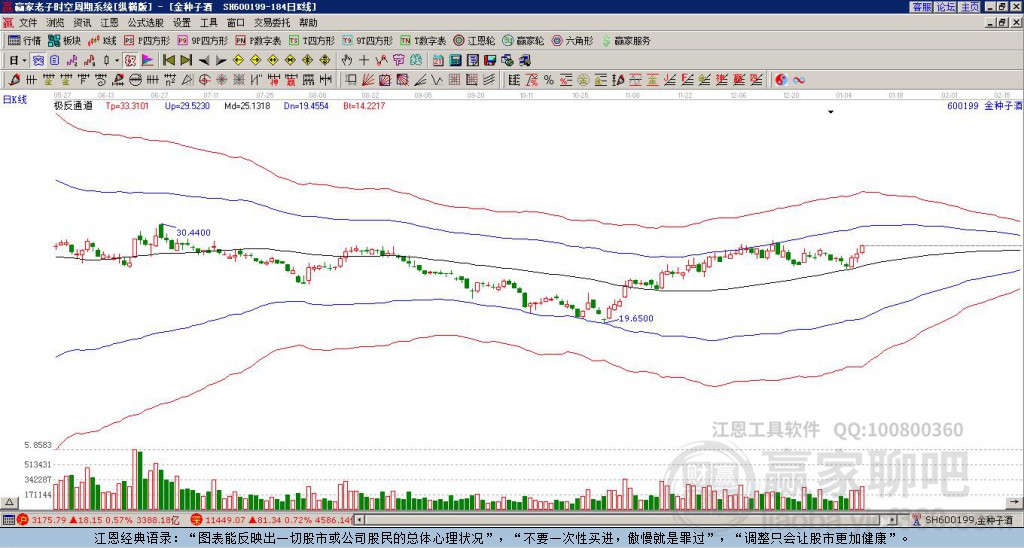
Task: Click the horizontal scrollbar right arrow
Action: (893, 520)
